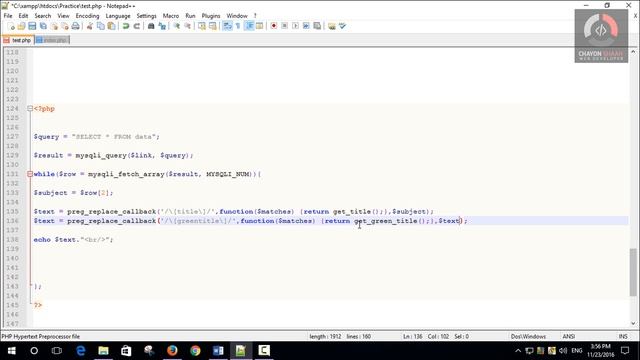Viewport: 640px width, 360px height.
Task: Open the Window menu
Action: 237,16
